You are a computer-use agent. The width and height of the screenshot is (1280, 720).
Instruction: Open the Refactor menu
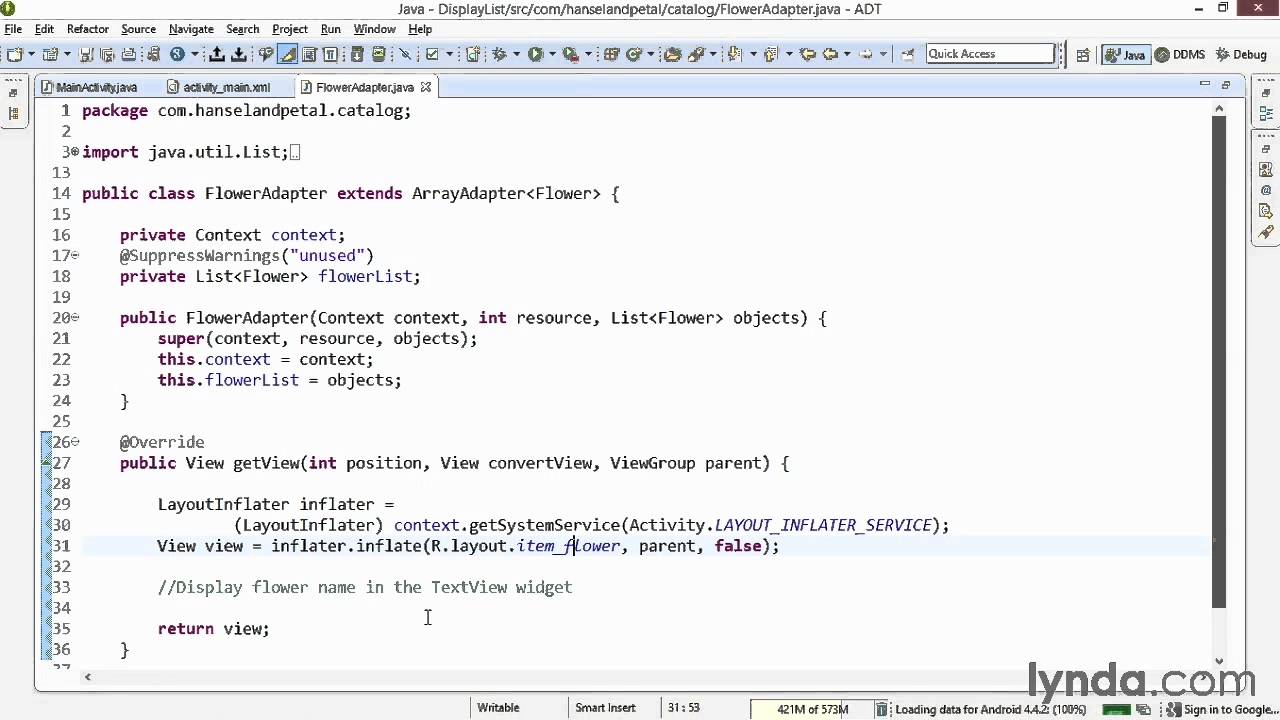[88, 29]
